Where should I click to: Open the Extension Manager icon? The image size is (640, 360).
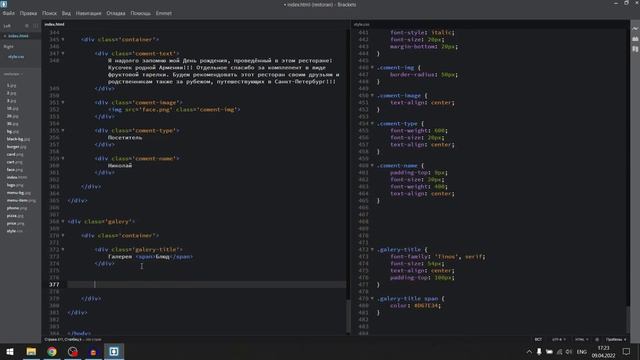(x=635, y=39)
